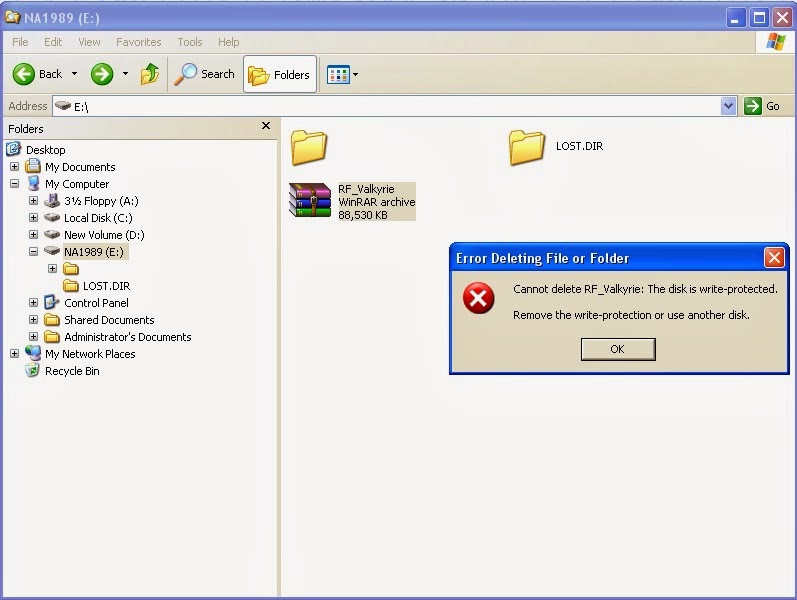Select NA1989 (E:) drive in tree
797x600 pixels.
pos(95,252)
